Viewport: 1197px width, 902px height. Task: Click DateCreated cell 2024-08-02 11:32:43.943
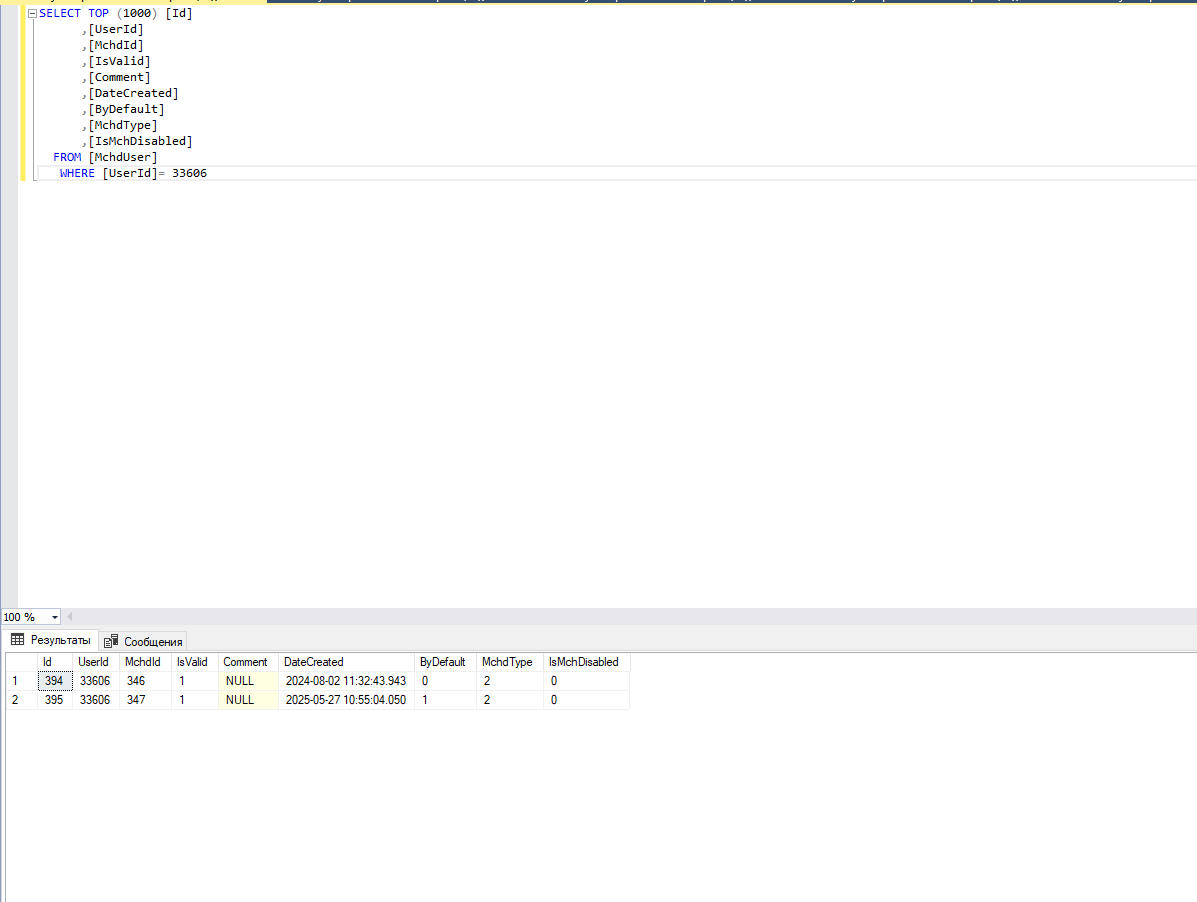point(347,681)
